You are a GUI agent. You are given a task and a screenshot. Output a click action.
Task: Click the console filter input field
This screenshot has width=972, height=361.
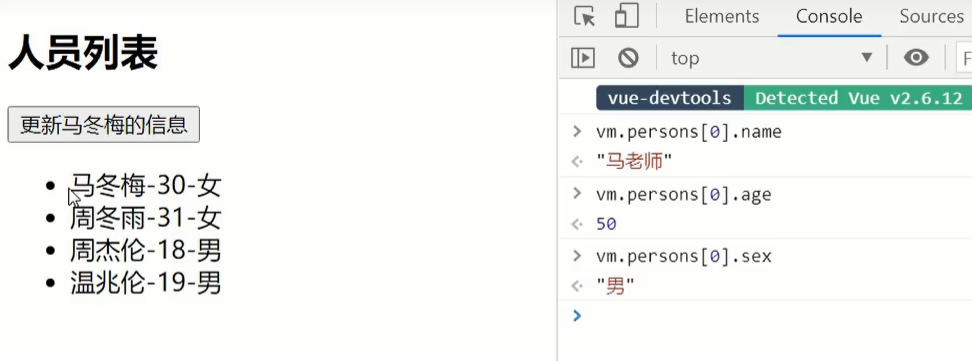[964, 58]
